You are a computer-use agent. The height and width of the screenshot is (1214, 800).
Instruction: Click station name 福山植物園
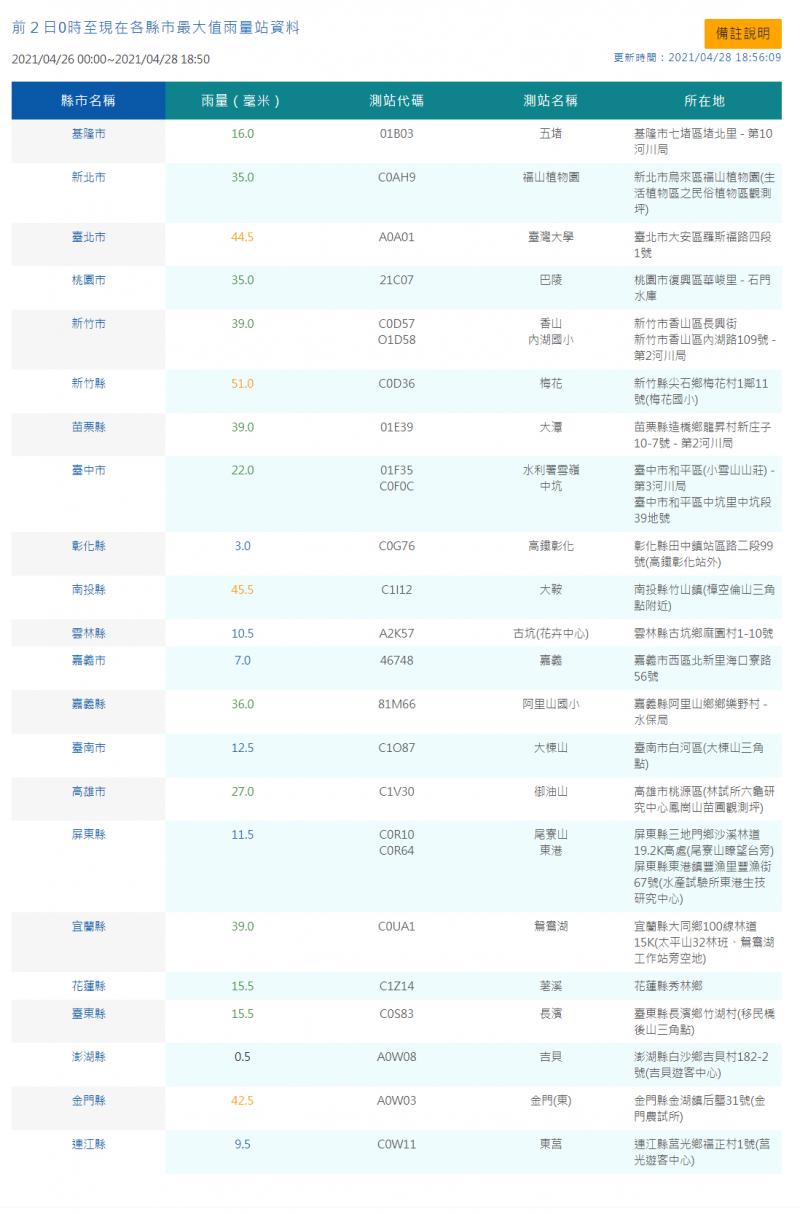[551, 177]
